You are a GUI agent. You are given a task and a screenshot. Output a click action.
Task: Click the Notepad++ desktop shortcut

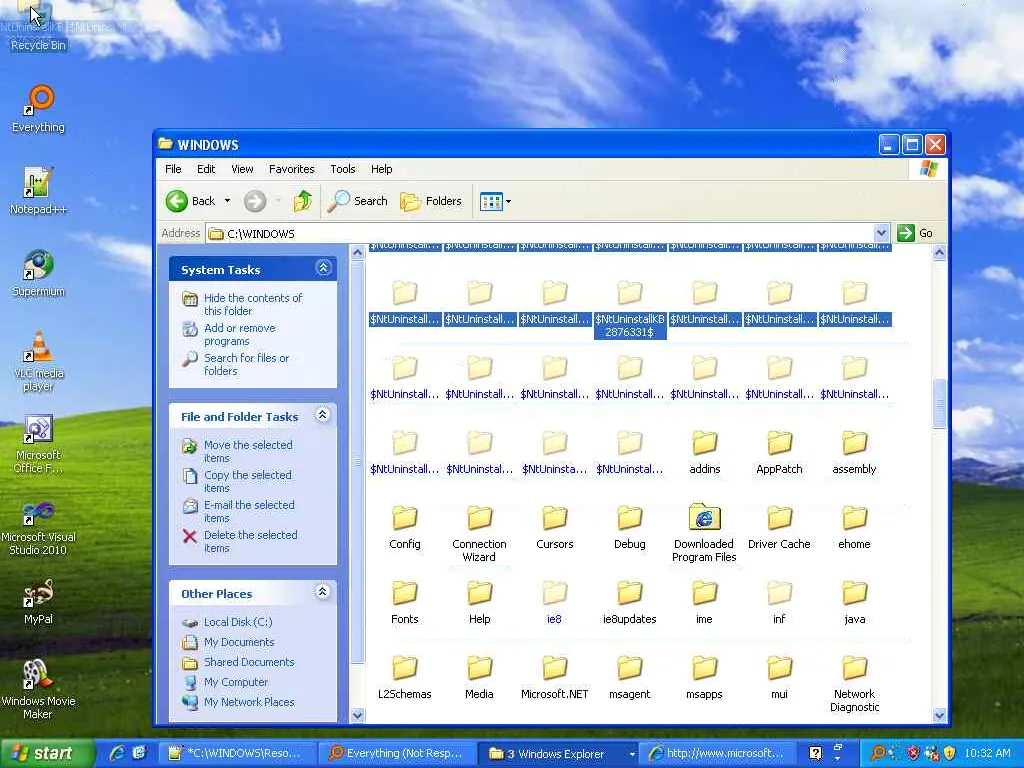click(x=38, y=191)
